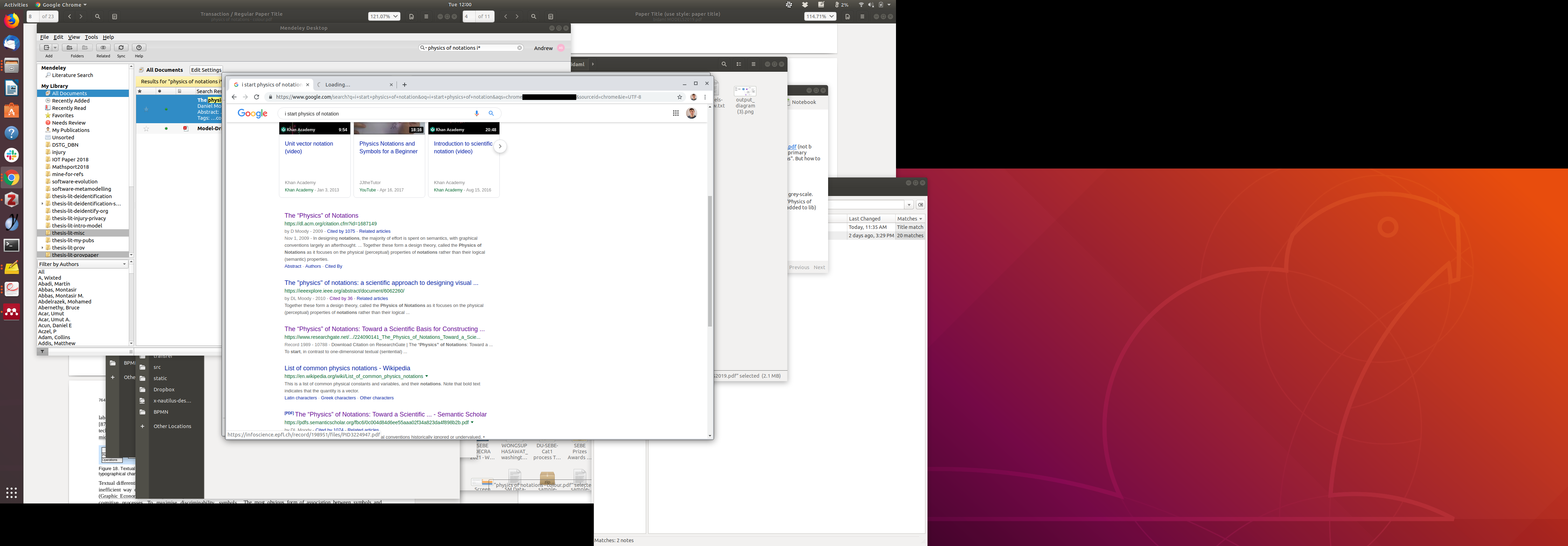The width and height of the screenshot is (1568, 546).
Task: Click the Google search input field
Action: 377,113
